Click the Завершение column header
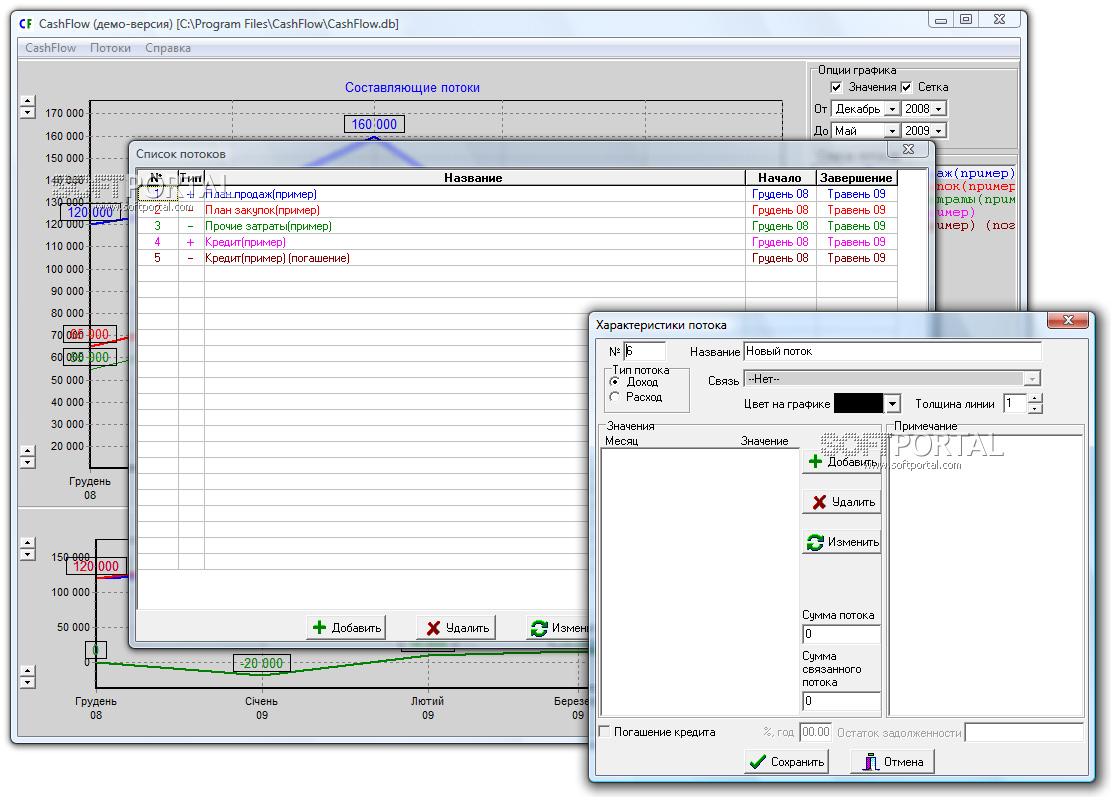 pos(856,178)
